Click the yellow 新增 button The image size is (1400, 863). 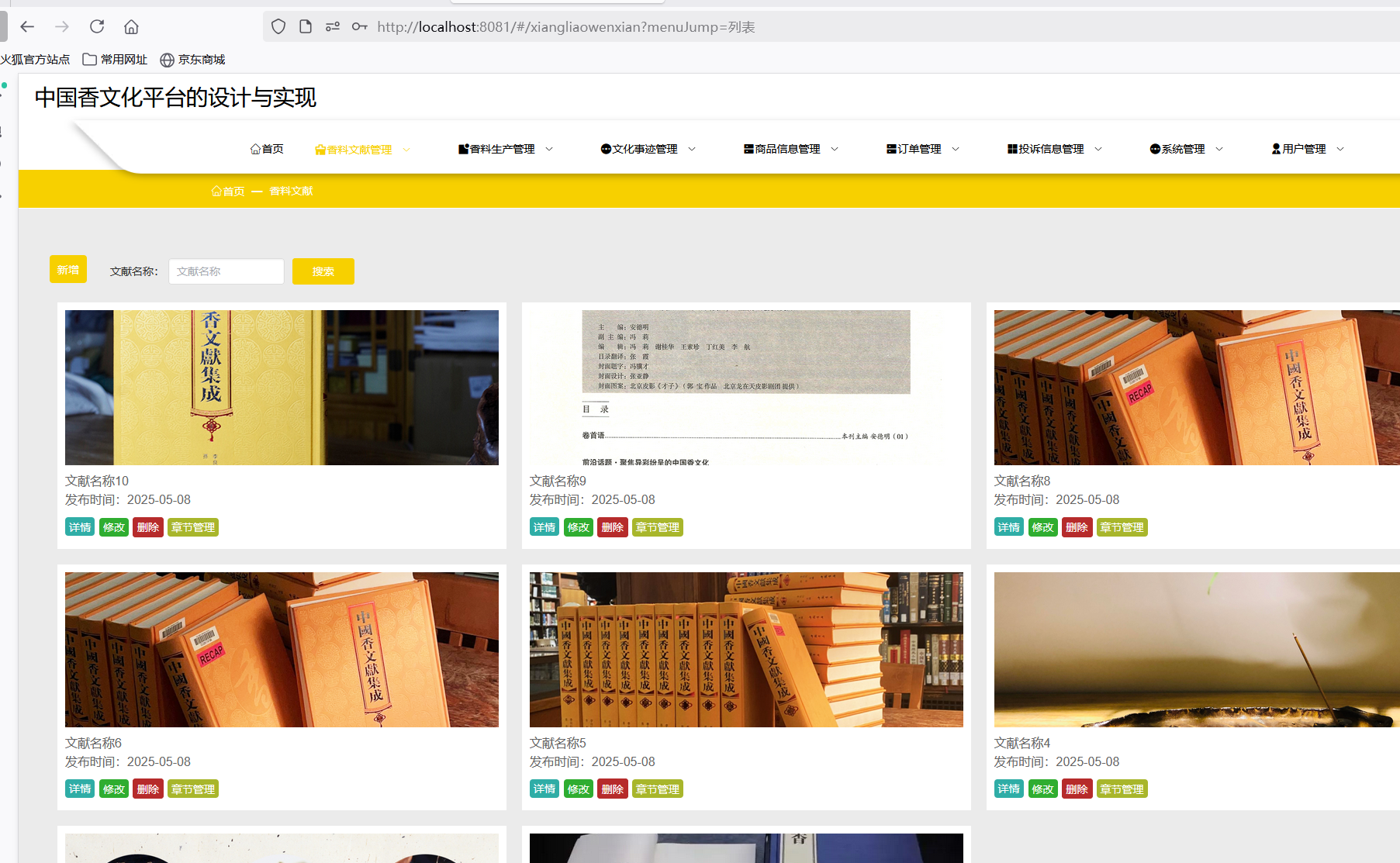pyautogui.click(x=68, y=270)
